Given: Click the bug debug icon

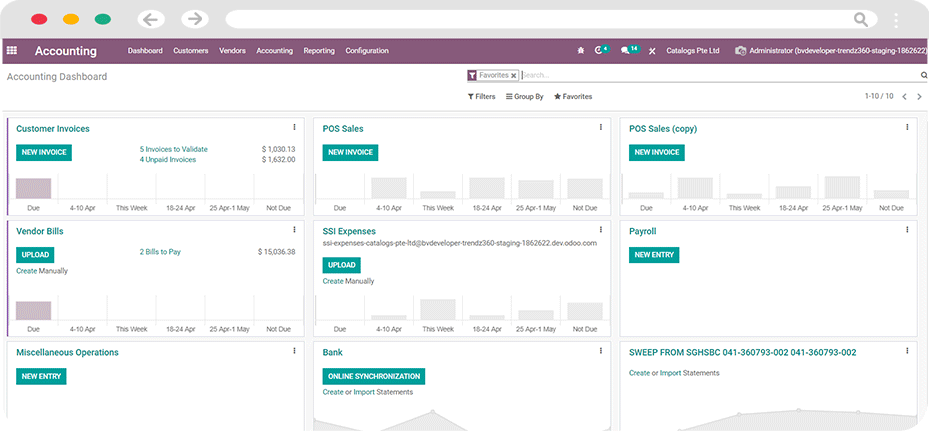Looking at the screenshot, I should tap(581, 51).
